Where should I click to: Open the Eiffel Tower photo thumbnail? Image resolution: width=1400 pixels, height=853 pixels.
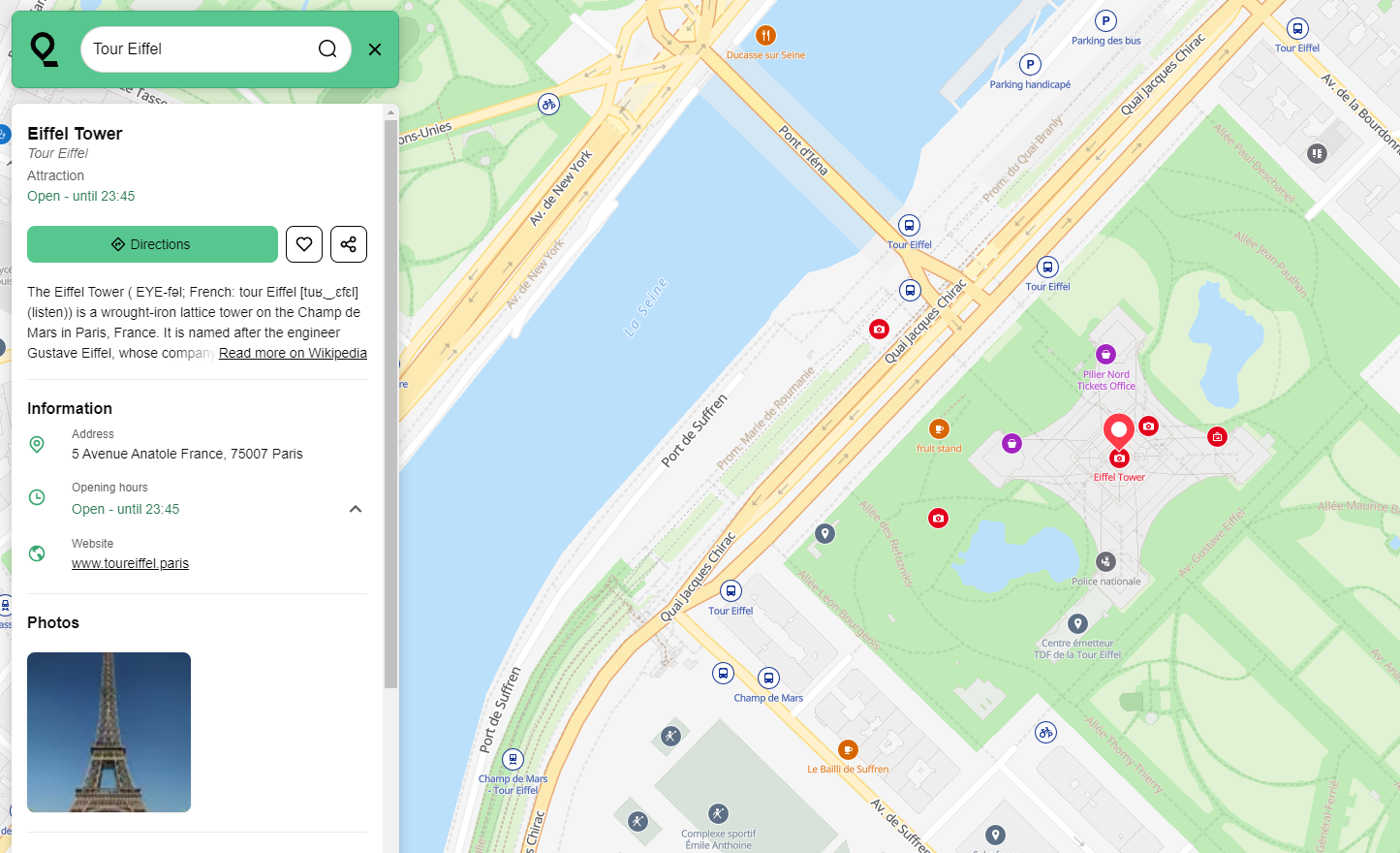[x=109, y=732]
